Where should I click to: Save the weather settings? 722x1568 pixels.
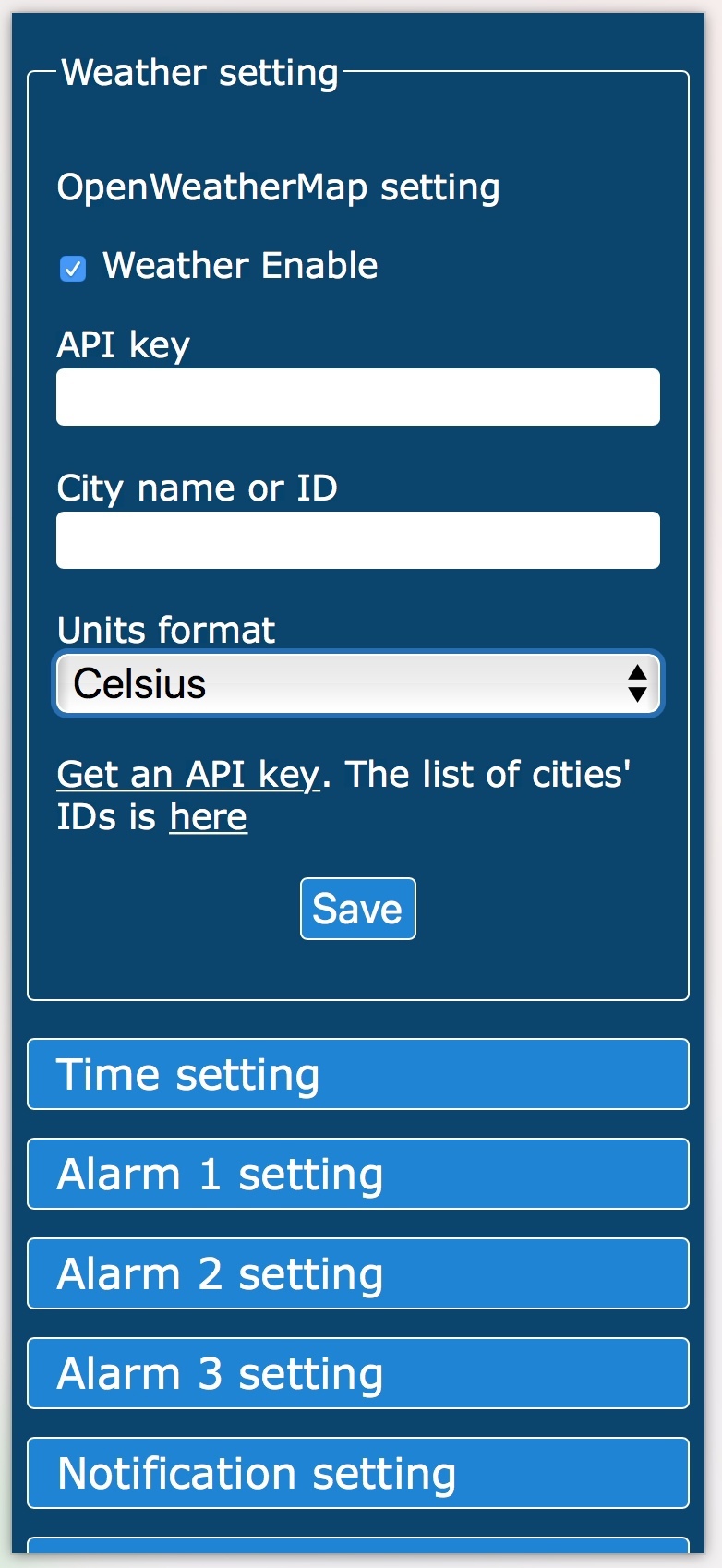click(358, 909)
